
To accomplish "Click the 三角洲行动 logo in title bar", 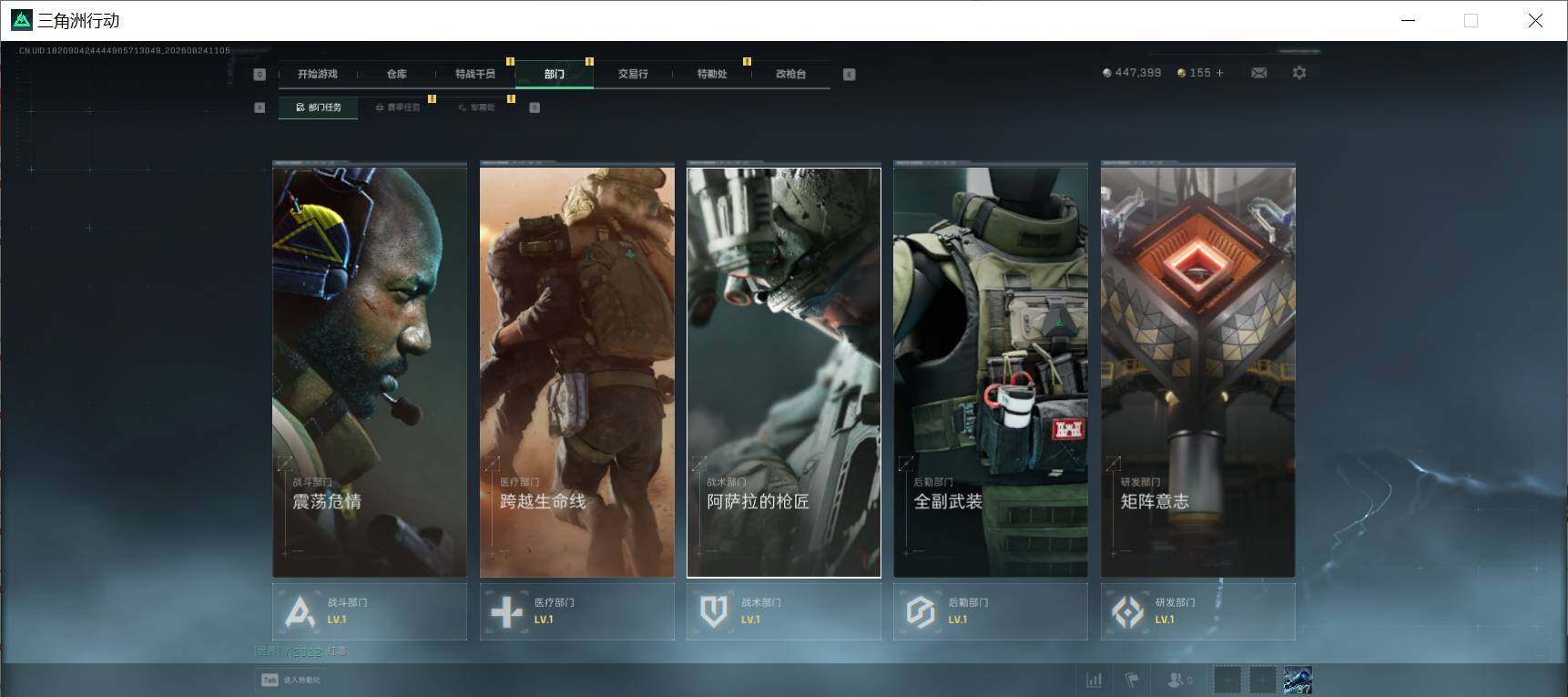I will coord(21,20).
